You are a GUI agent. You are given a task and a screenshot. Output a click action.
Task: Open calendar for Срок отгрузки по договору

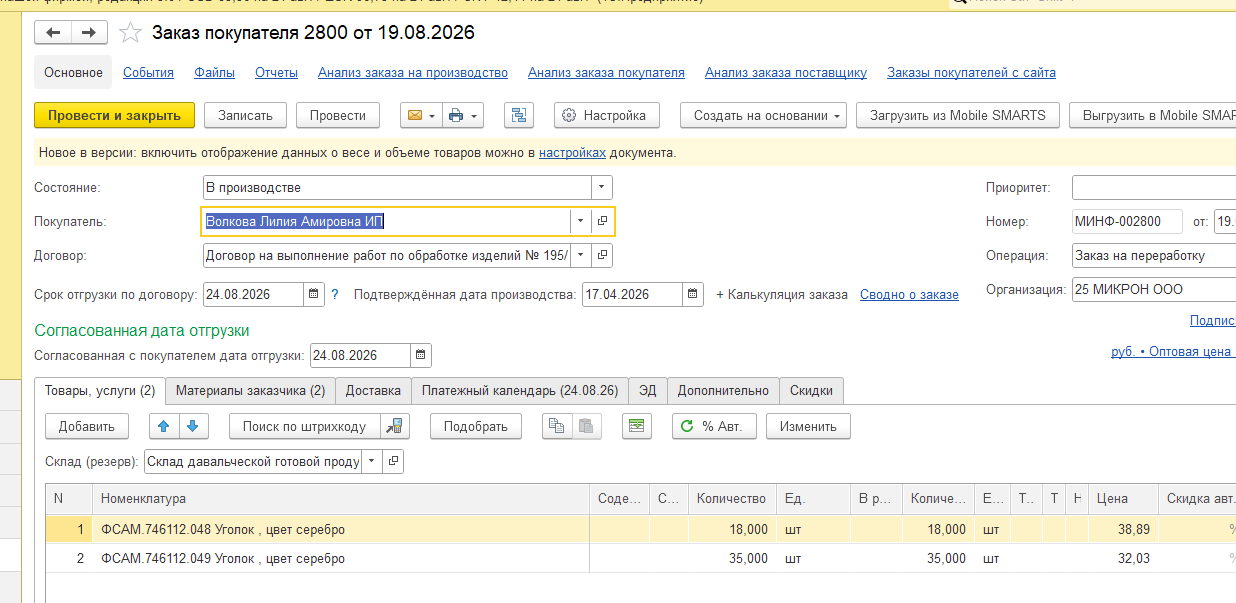pyautogui.click(x=314, y=294)
